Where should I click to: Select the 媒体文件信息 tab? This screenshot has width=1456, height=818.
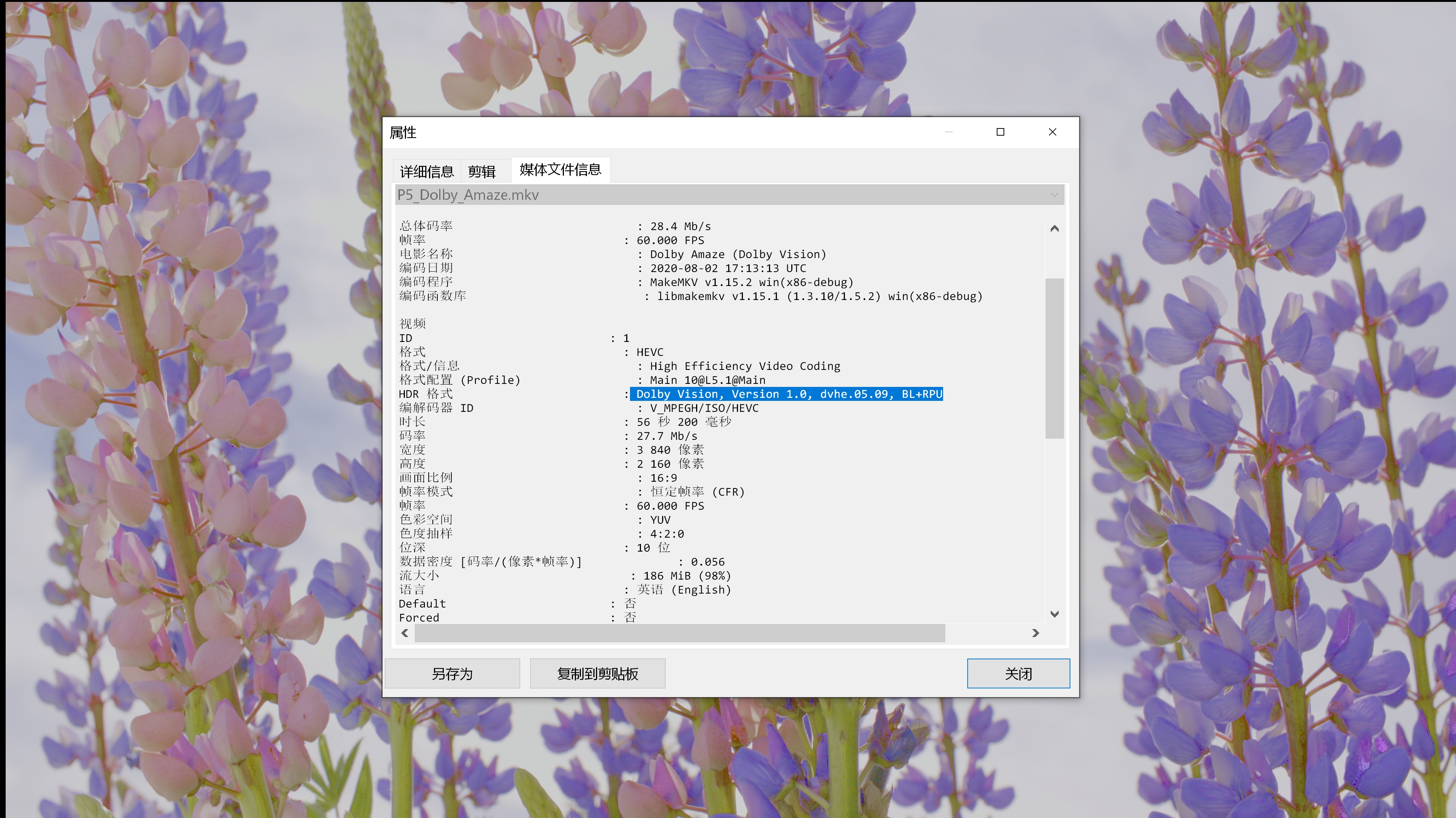pyautogui.click(x=560, y=170)
